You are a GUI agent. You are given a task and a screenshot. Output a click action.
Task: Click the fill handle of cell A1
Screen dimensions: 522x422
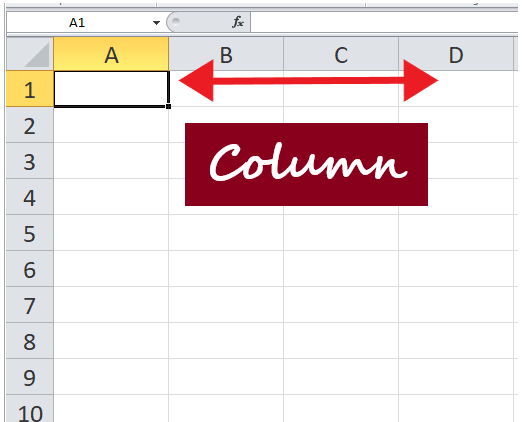coord(168,106)
